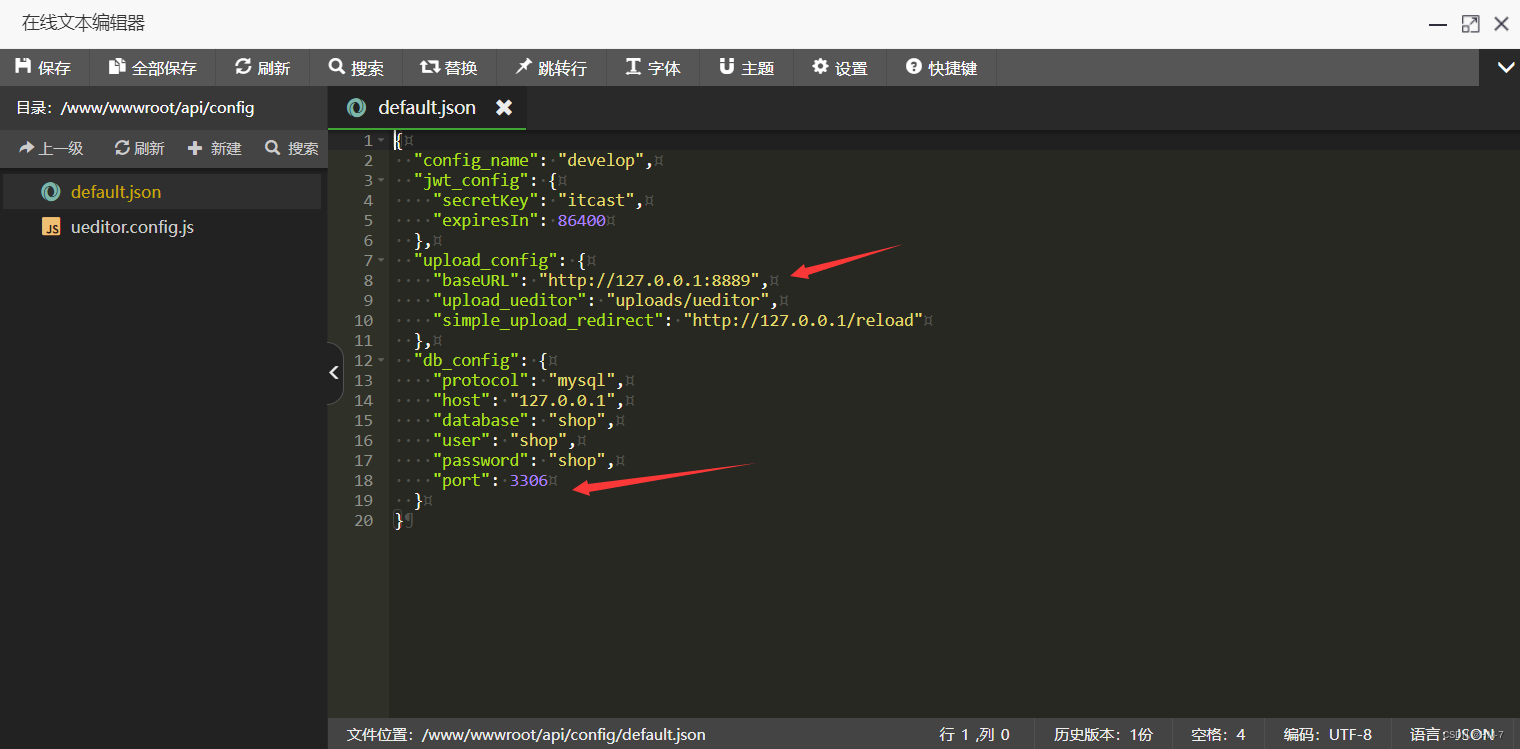Close the default.json tab

504,107
